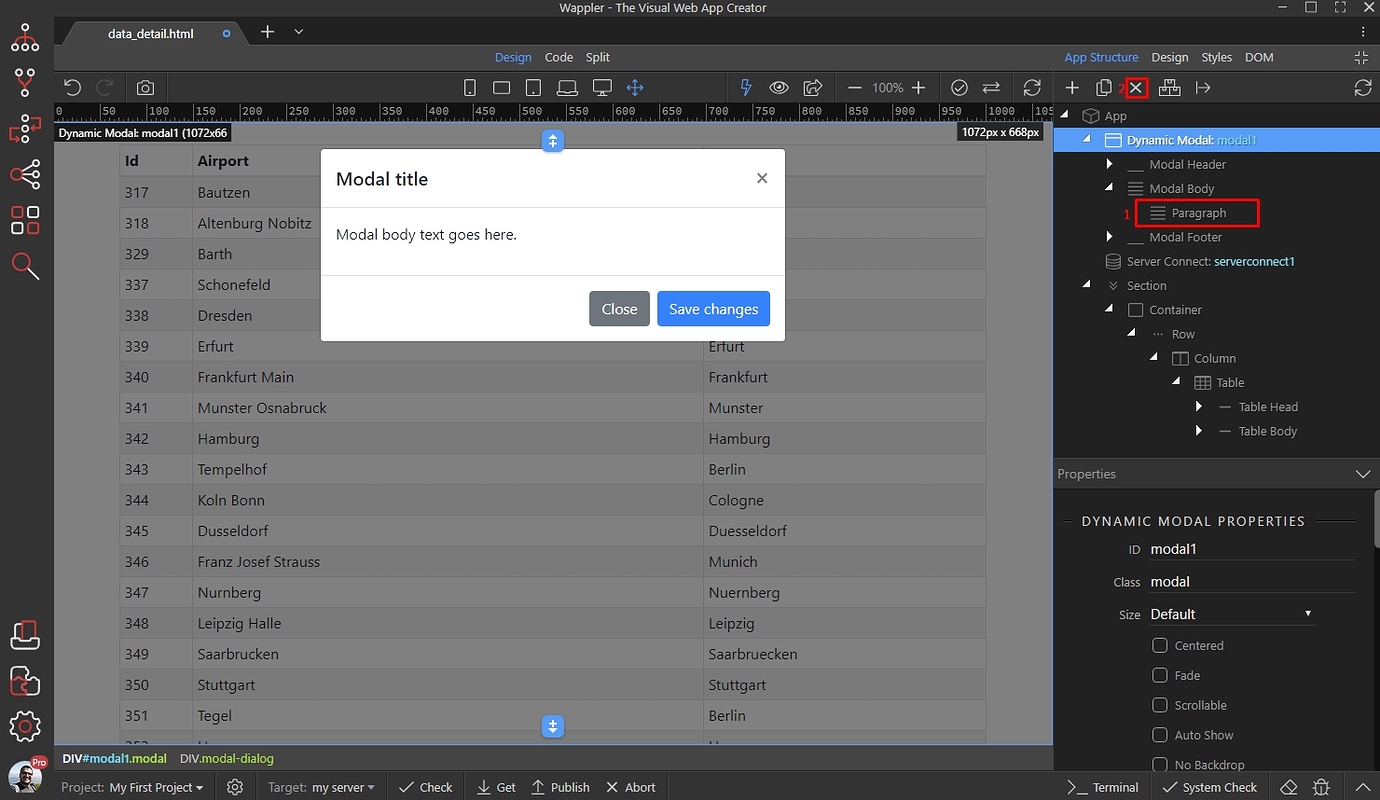Viewport: 1380px width, 800px height.
Task: Take a screenshot with the camera icon
Action: pos(145,87)
